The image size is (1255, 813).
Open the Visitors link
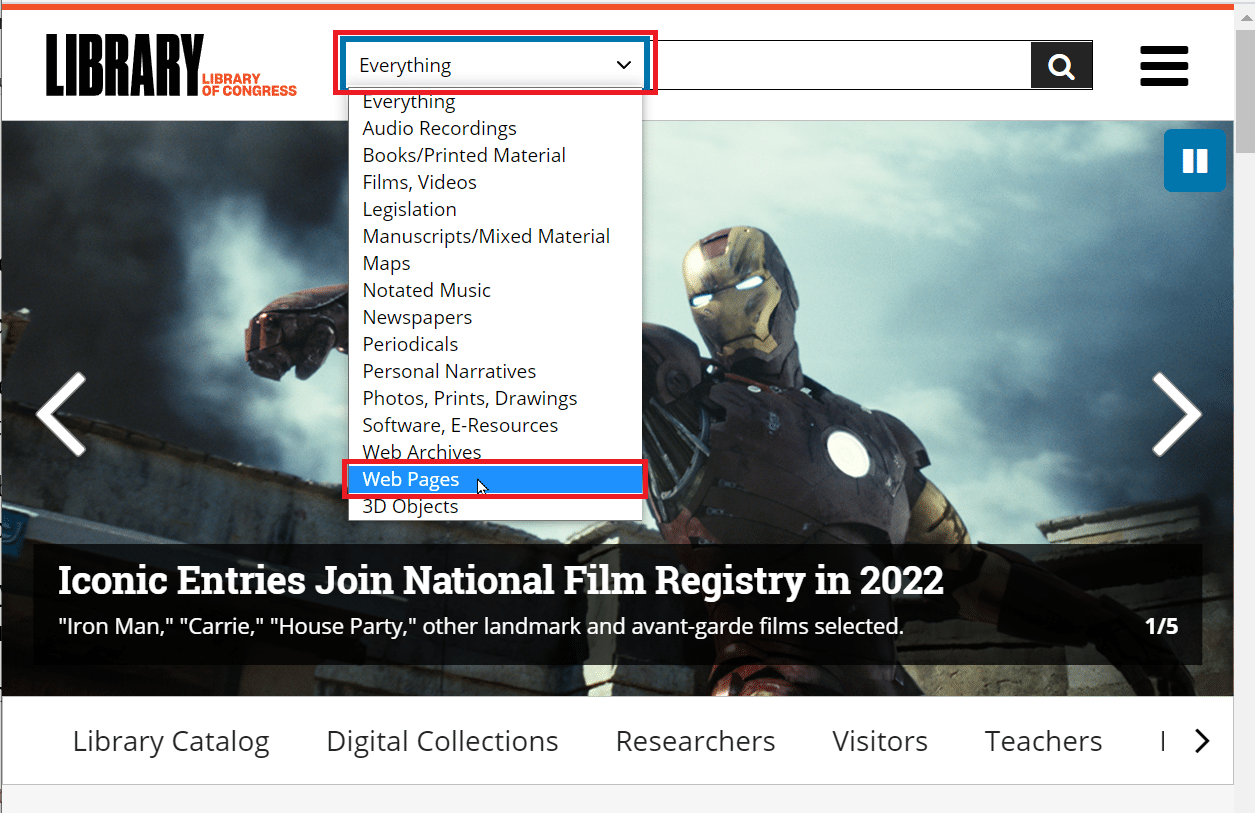pos(880,741)
